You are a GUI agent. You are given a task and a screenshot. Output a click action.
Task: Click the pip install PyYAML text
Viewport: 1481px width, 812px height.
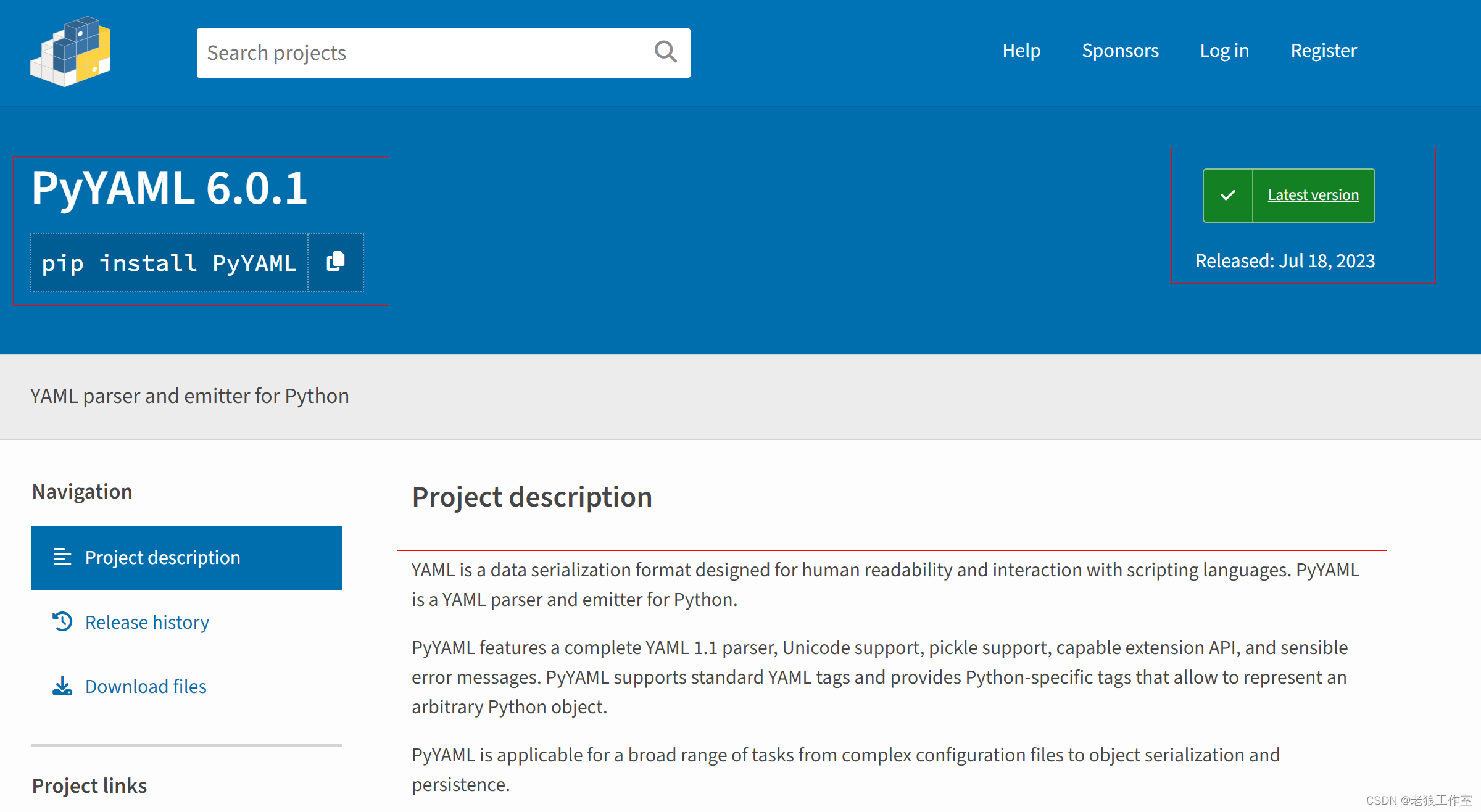tap(169, 263)
